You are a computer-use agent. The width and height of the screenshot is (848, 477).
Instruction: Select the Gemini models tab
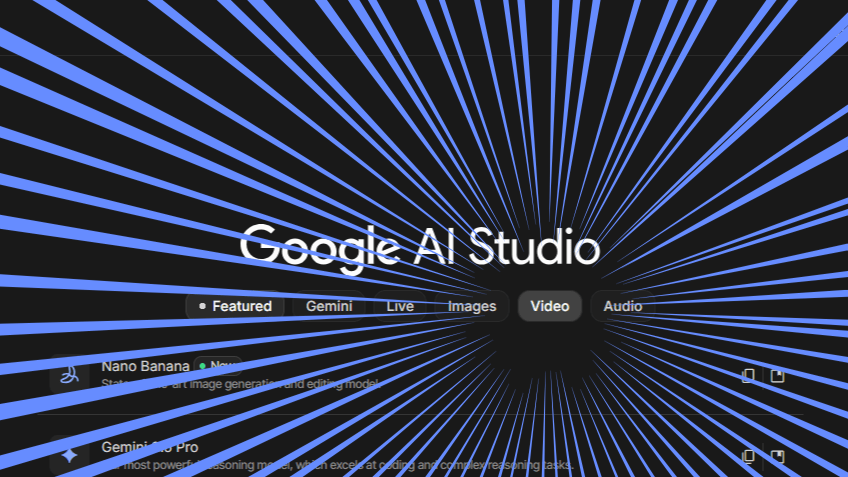click(329, 306)
